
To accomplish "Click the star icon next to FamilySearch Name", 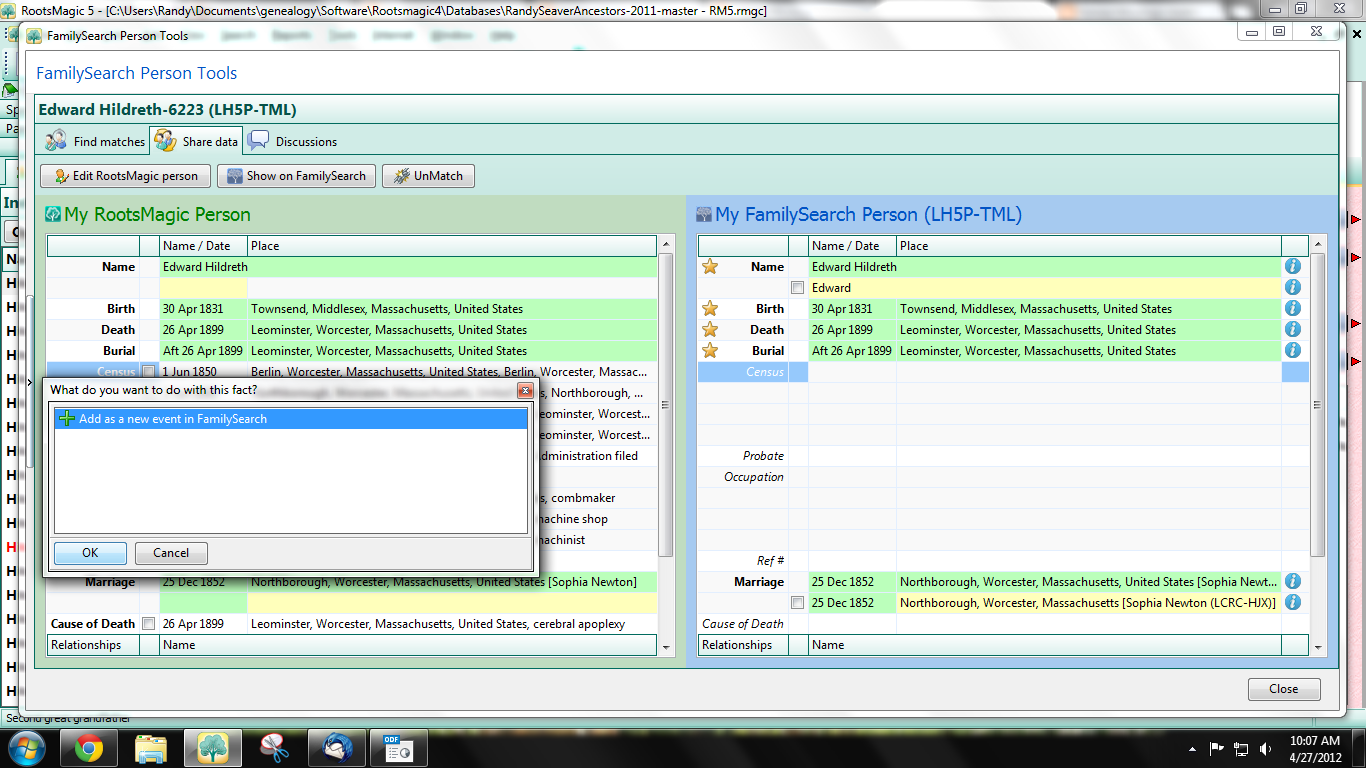I will pyautogui.click(x=710, y=267).
